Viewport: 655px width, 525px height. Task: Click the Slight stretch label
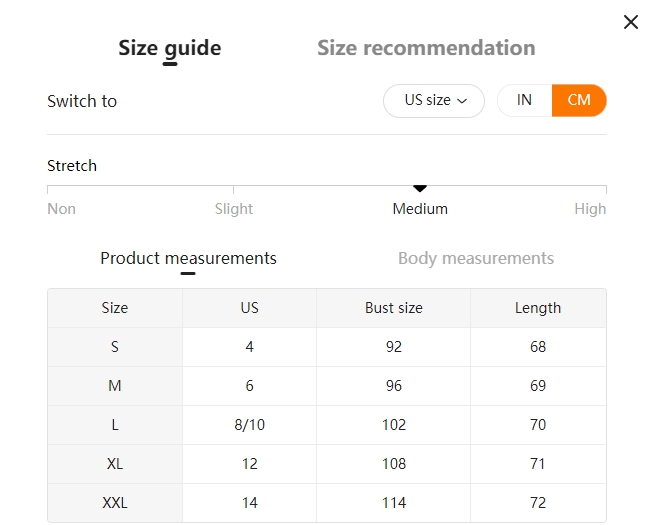coord(234,209)
